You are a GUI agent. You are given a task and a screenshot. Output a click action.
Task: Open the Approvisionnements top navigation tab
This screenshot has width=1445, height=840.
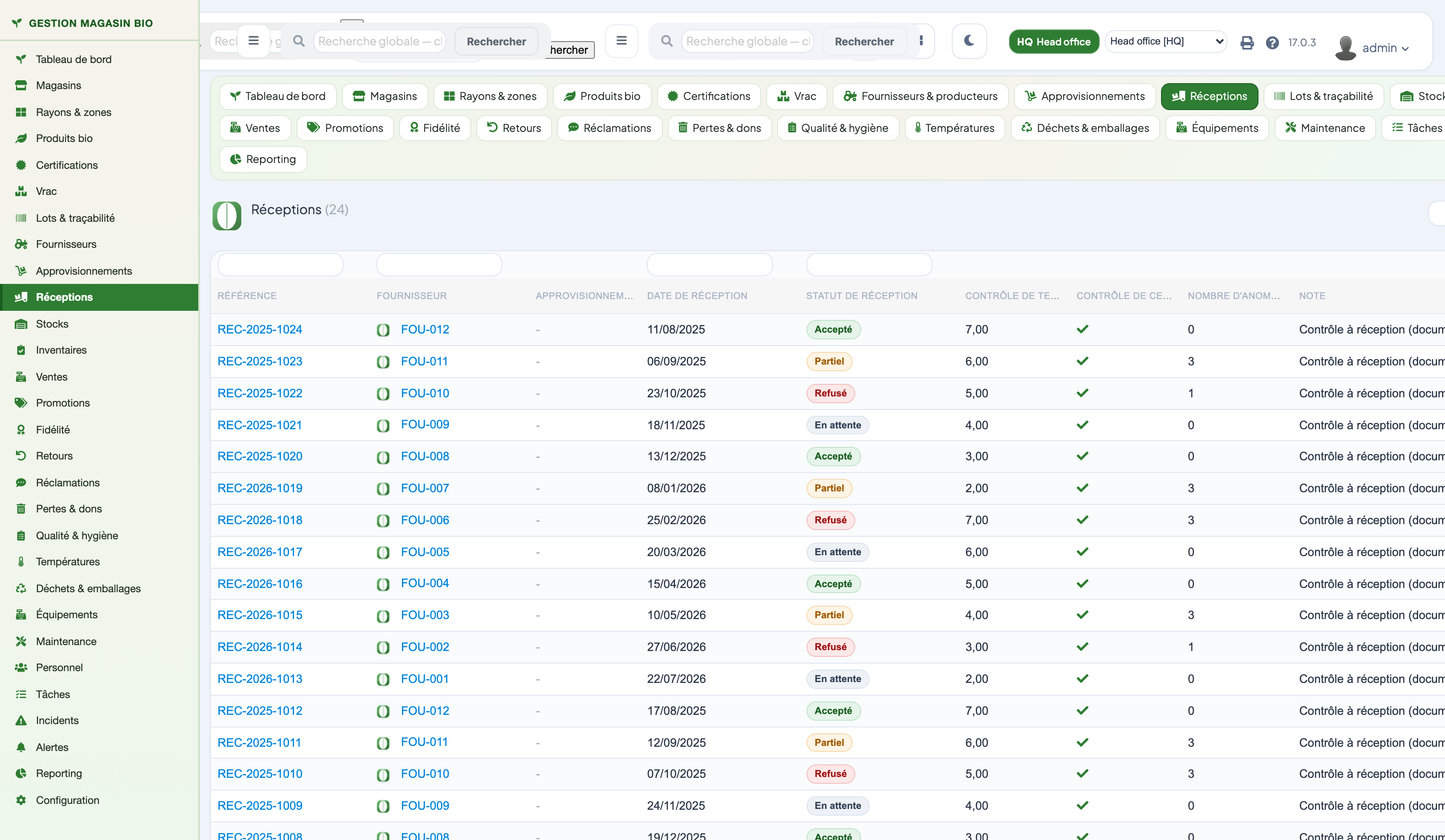pos(1084,96)
